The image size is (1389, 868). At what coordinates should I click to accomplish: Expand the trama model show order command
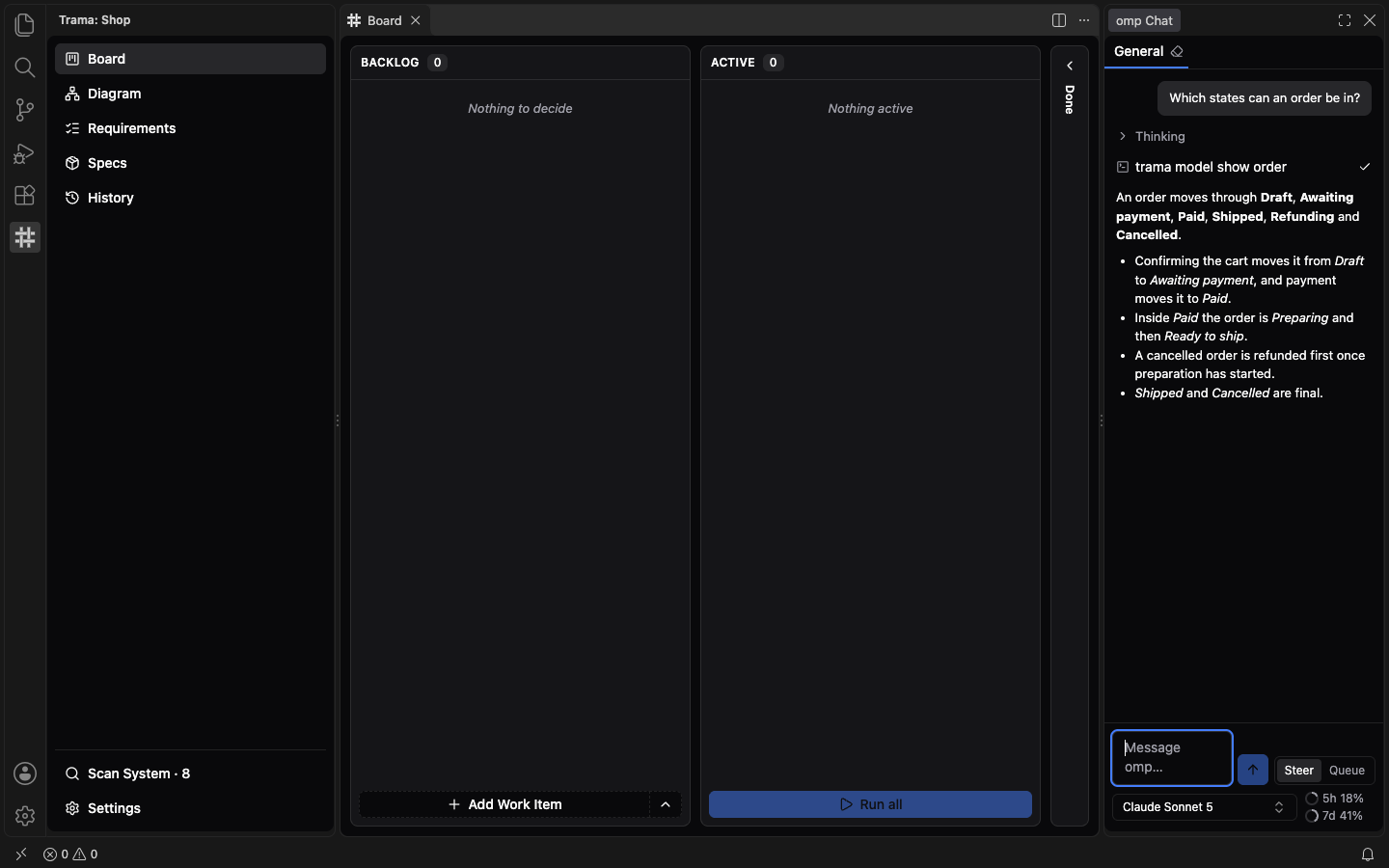pos(1243,167)
